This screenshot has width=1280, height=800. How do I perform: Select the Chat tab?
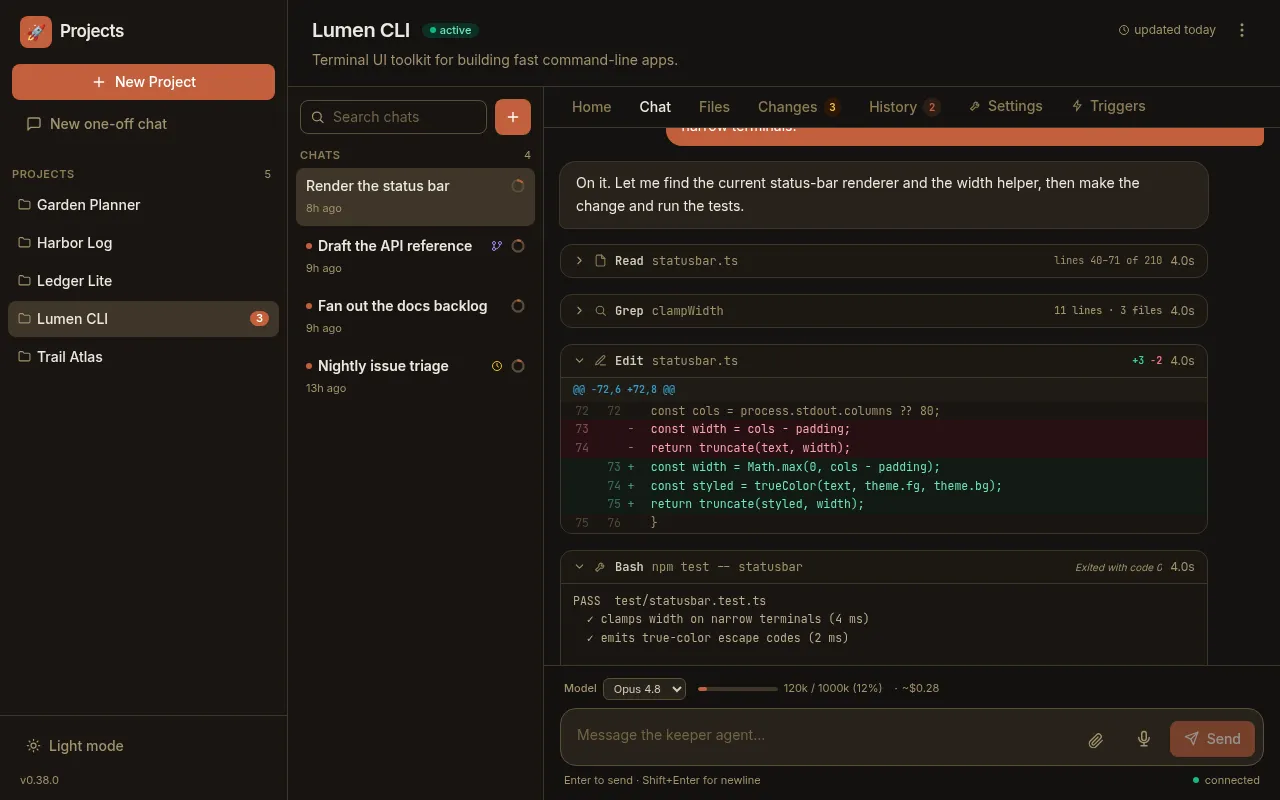point(655,107)
